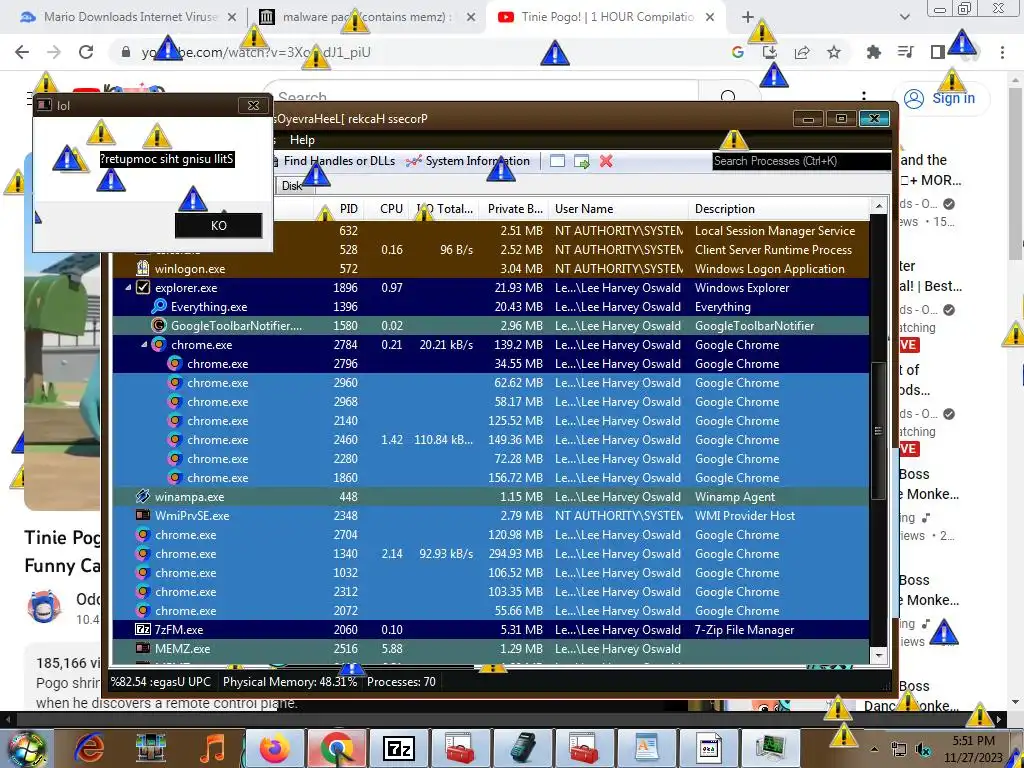
Task: Click the find window icon in Process Hacker toolbar
Action: tap(557, 161)
